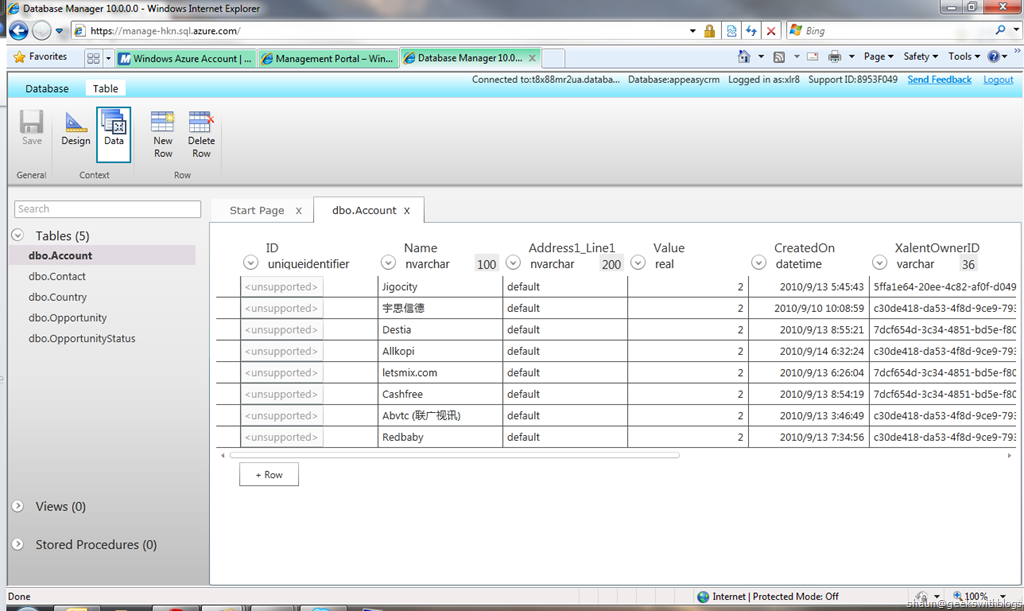Click the Search input field in sidebar
This screenshot has height=611, width=1024.
(108, 209)
